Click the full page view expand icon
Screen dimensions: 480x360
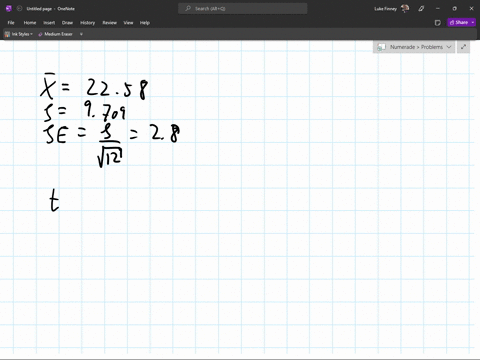(463, 47)
